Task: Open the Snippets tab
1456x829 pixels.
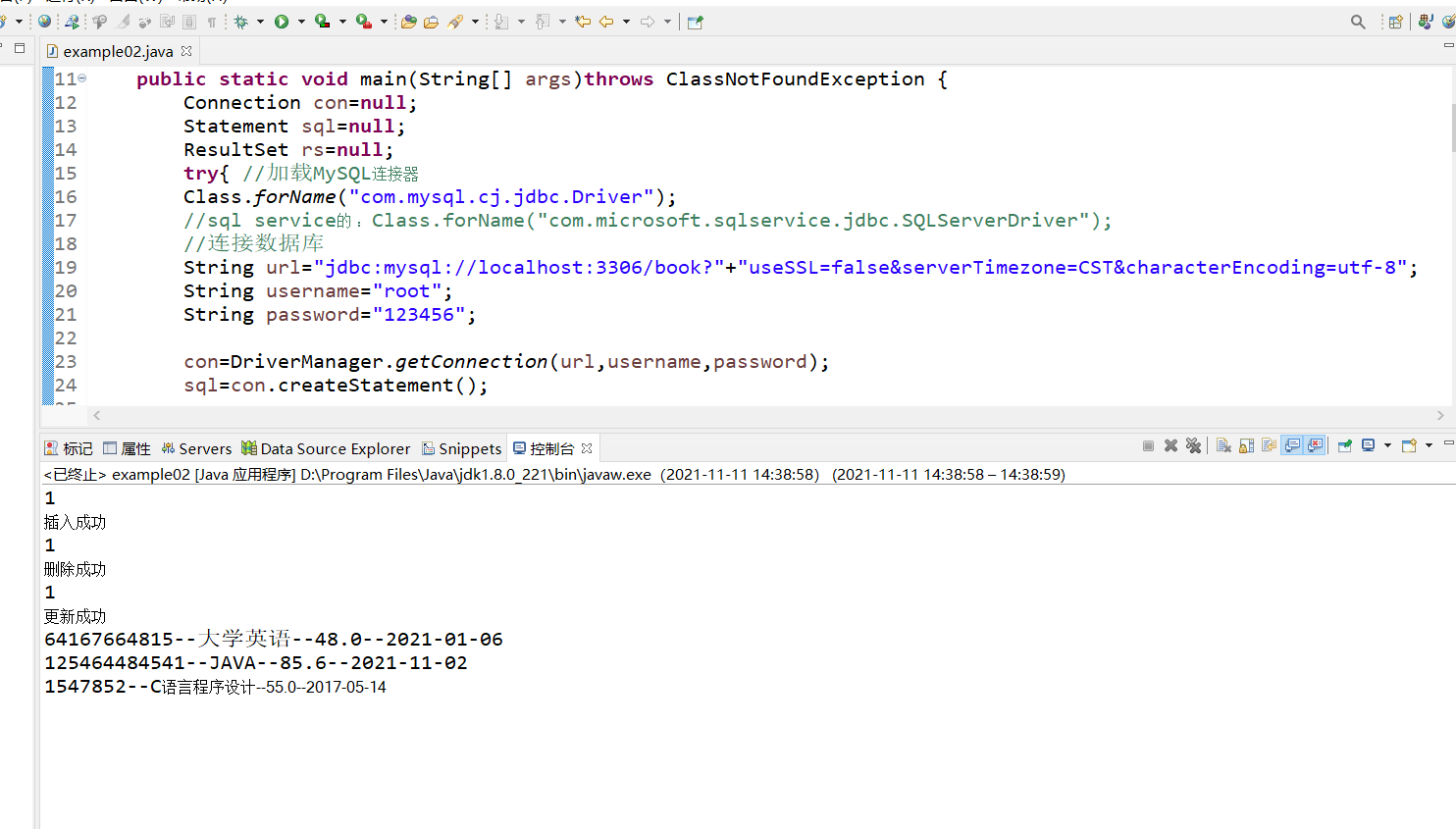Action: tap(461, 448)
